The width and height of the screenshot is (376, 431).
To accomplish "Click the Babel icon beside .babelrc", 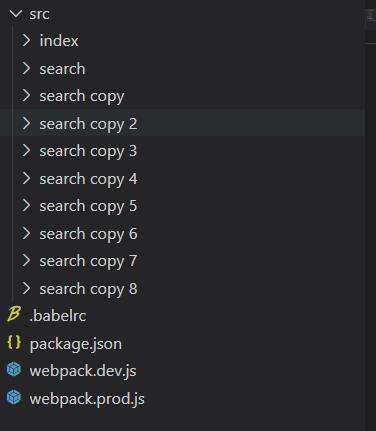I will click(14, 314).
